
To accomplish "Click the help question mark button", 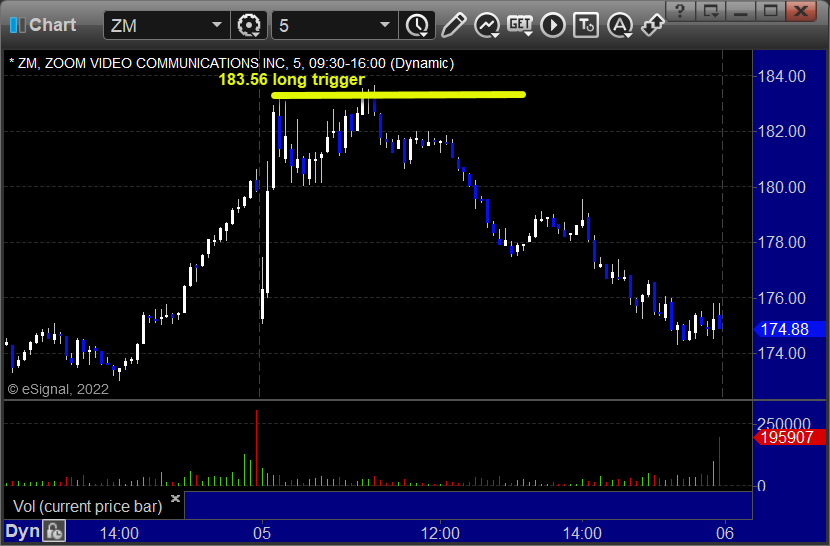I will pyautogui.click(x=680, y=11).
